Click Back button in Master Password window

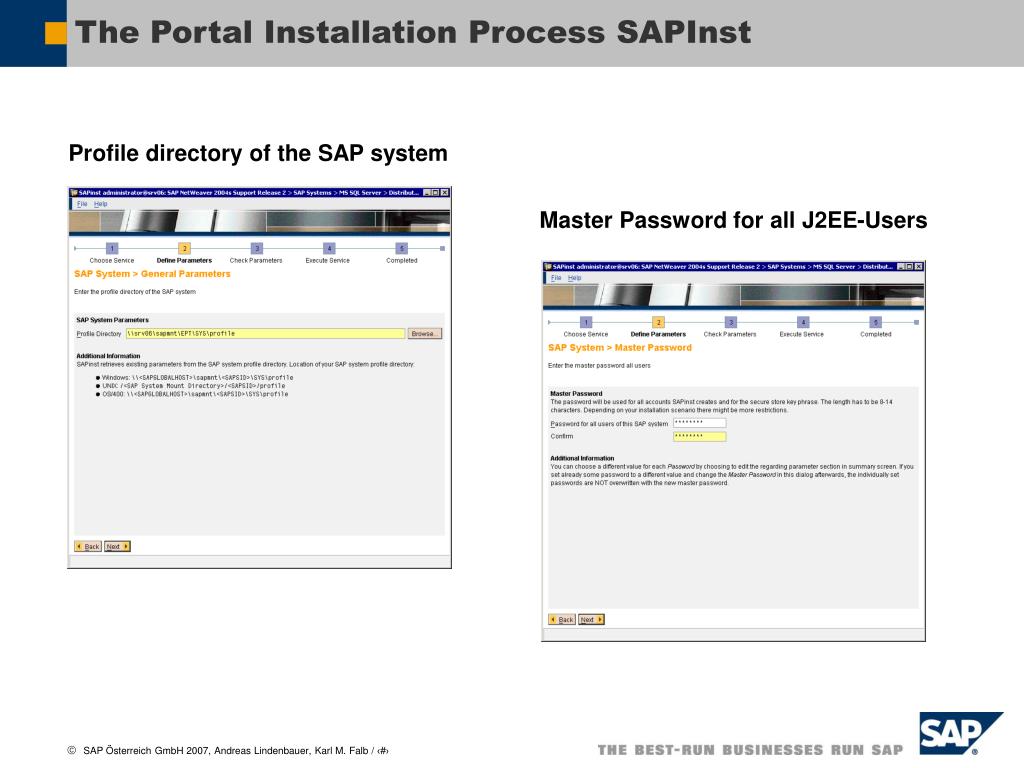pos(562,619)
